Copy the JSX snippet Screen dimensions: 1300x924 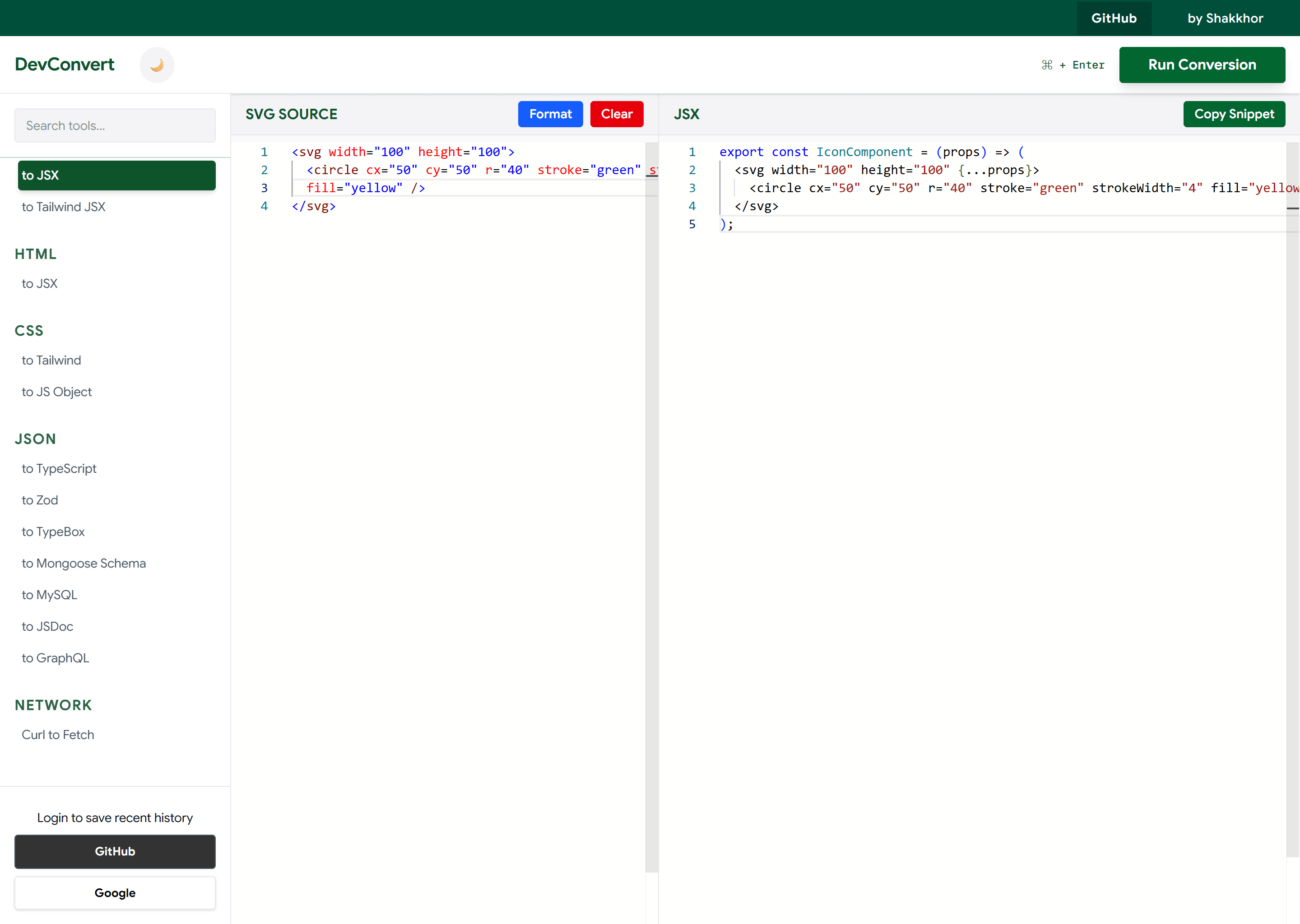pos(1234,114)
